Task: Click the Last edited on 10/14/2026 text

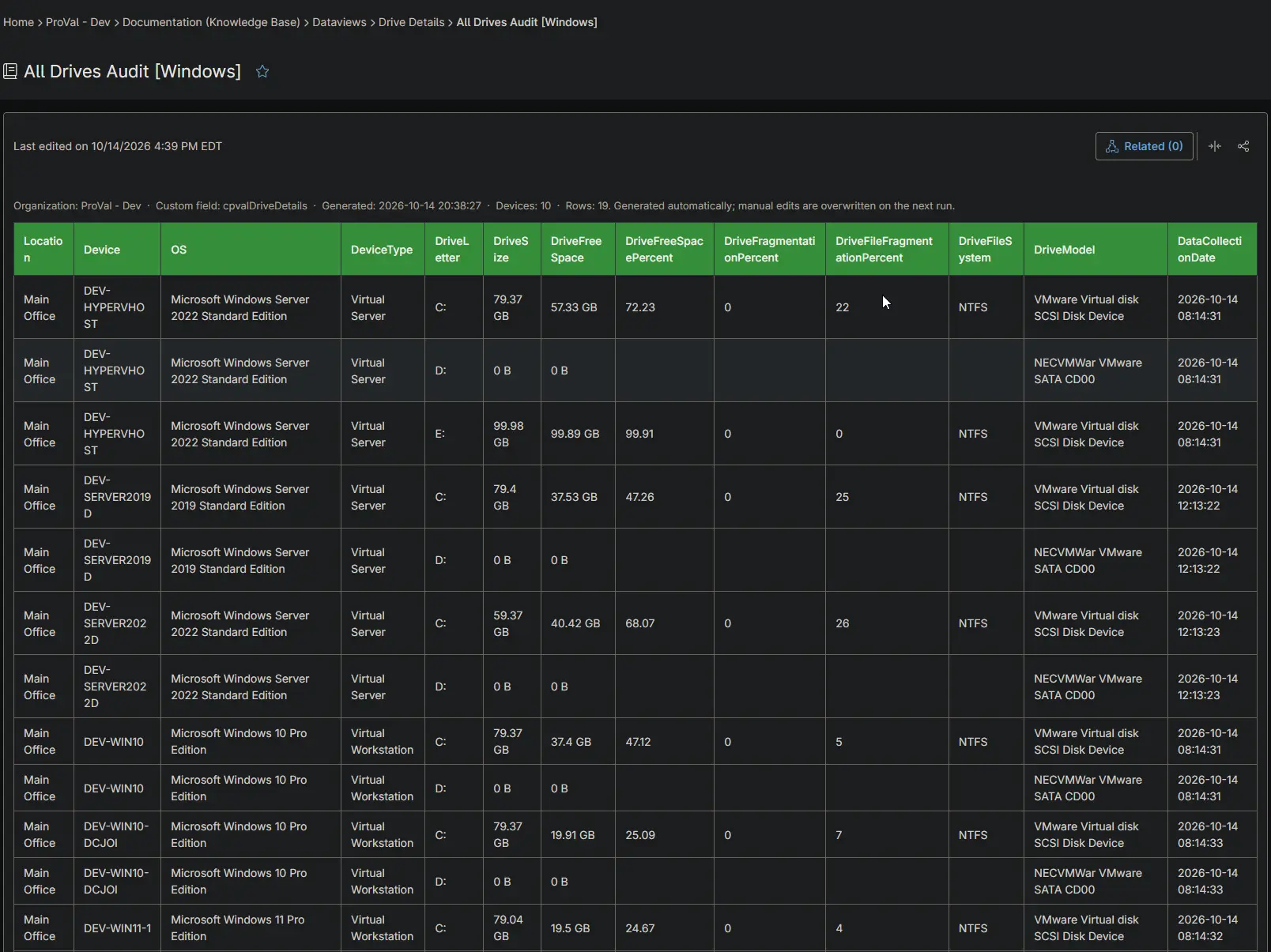Action: [118, 146]
